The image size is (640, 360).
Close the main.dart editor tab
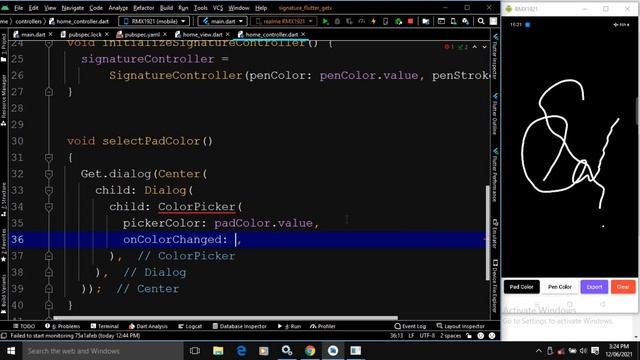51,34
